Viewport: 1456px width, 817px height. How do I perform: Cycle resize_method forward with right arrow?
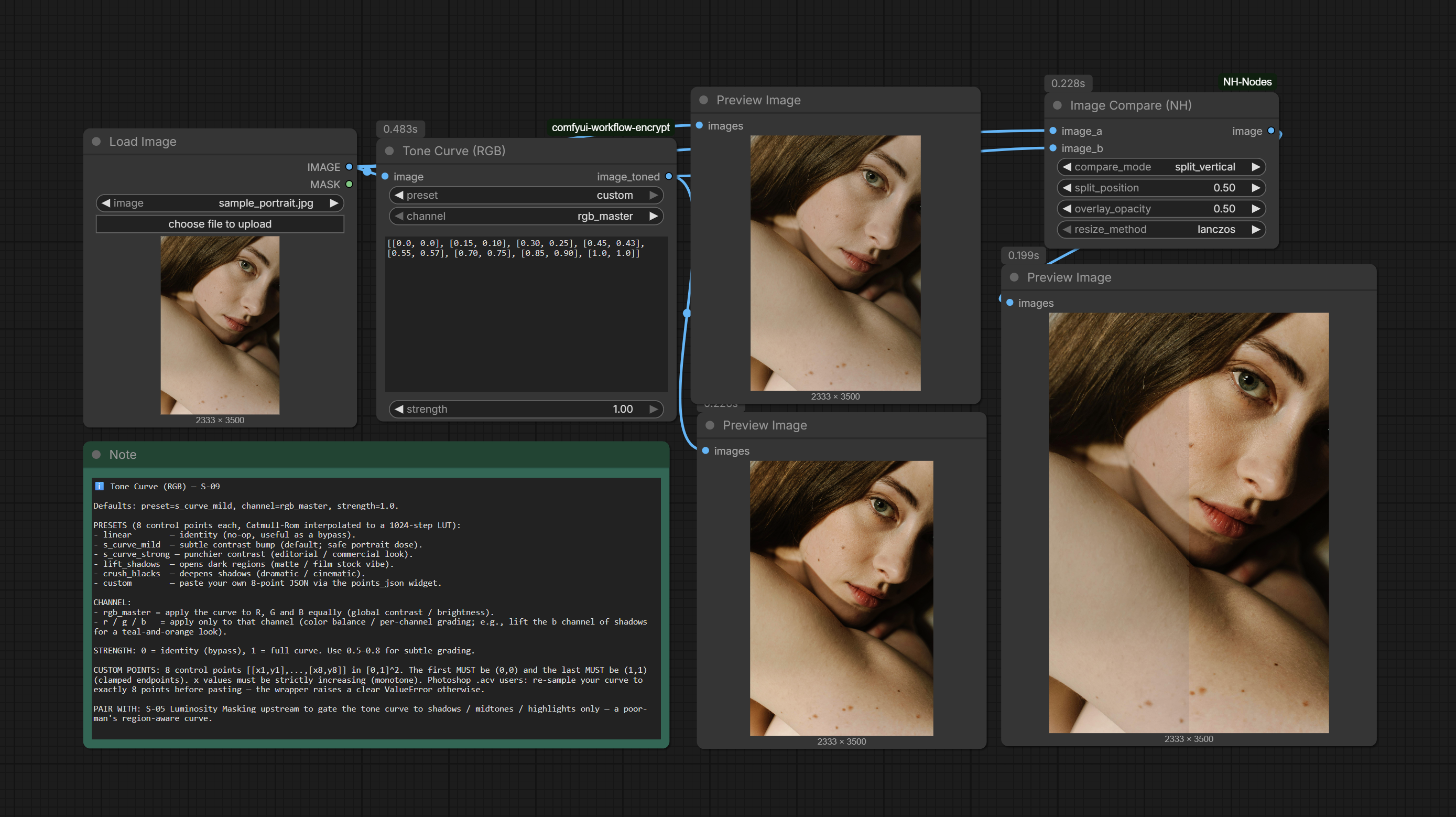point(1255,229)
